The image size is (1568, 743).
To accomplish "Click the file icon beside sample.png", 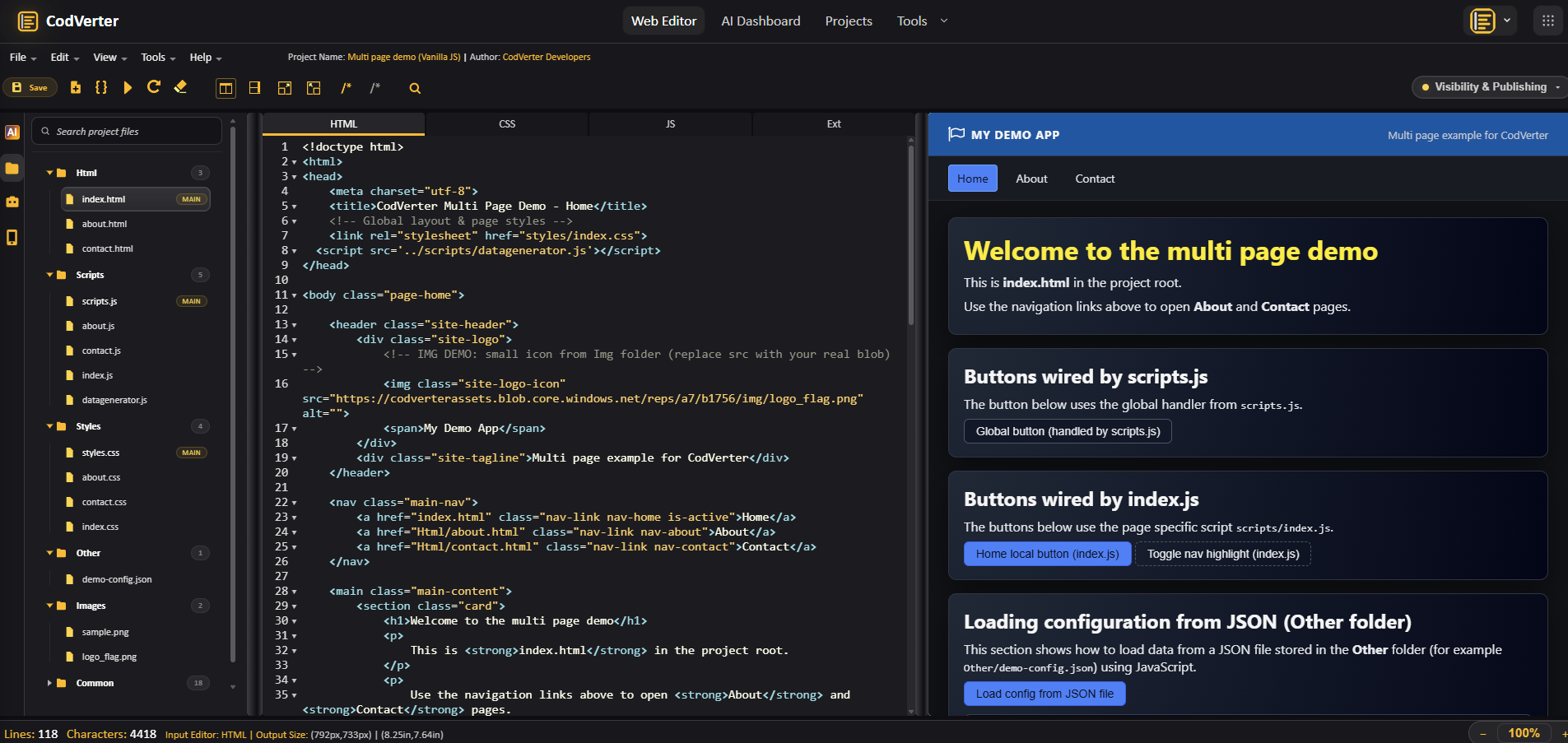I will [x=70, y=632].
